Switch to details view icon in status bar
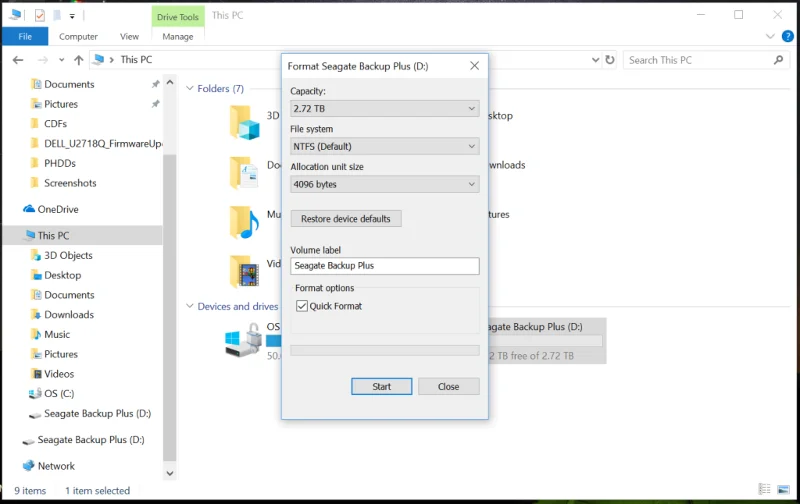Screen dimensions: 800x504 pyautogui.click(x=764, y=489)
